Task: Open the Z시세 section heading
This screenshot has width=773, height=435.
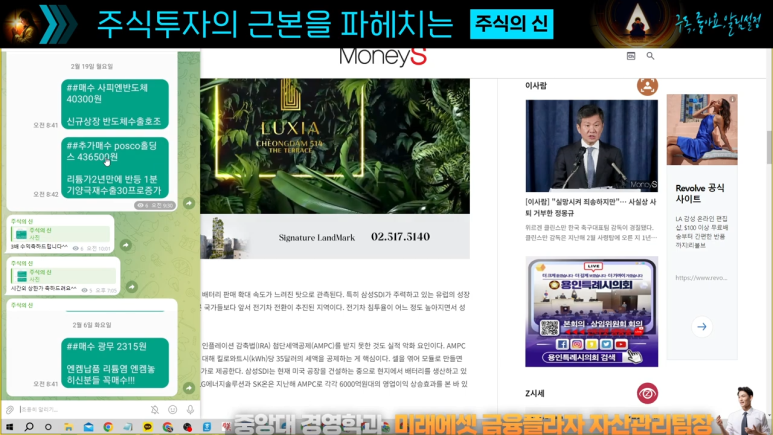Action: point(535,394)
